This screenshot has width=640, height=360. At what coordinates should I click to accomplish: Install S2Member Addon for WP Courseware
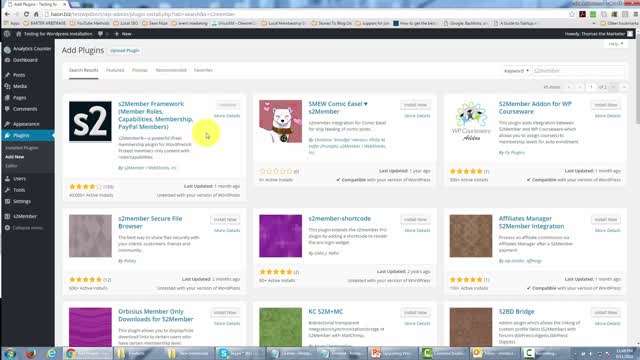point(606,105)
